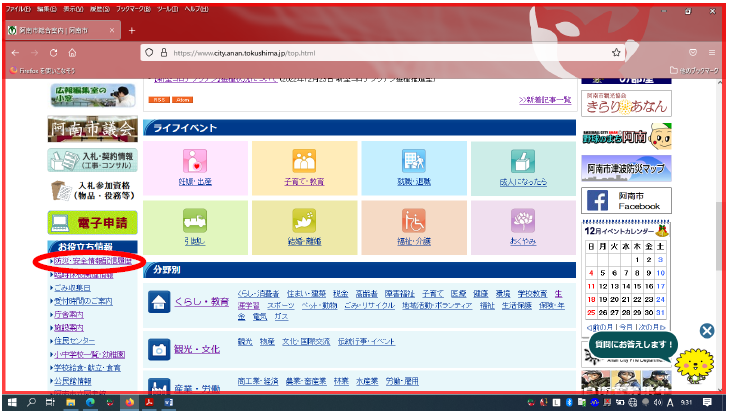
Task: Open a new browser tab
Action: (x=132, y=31)
